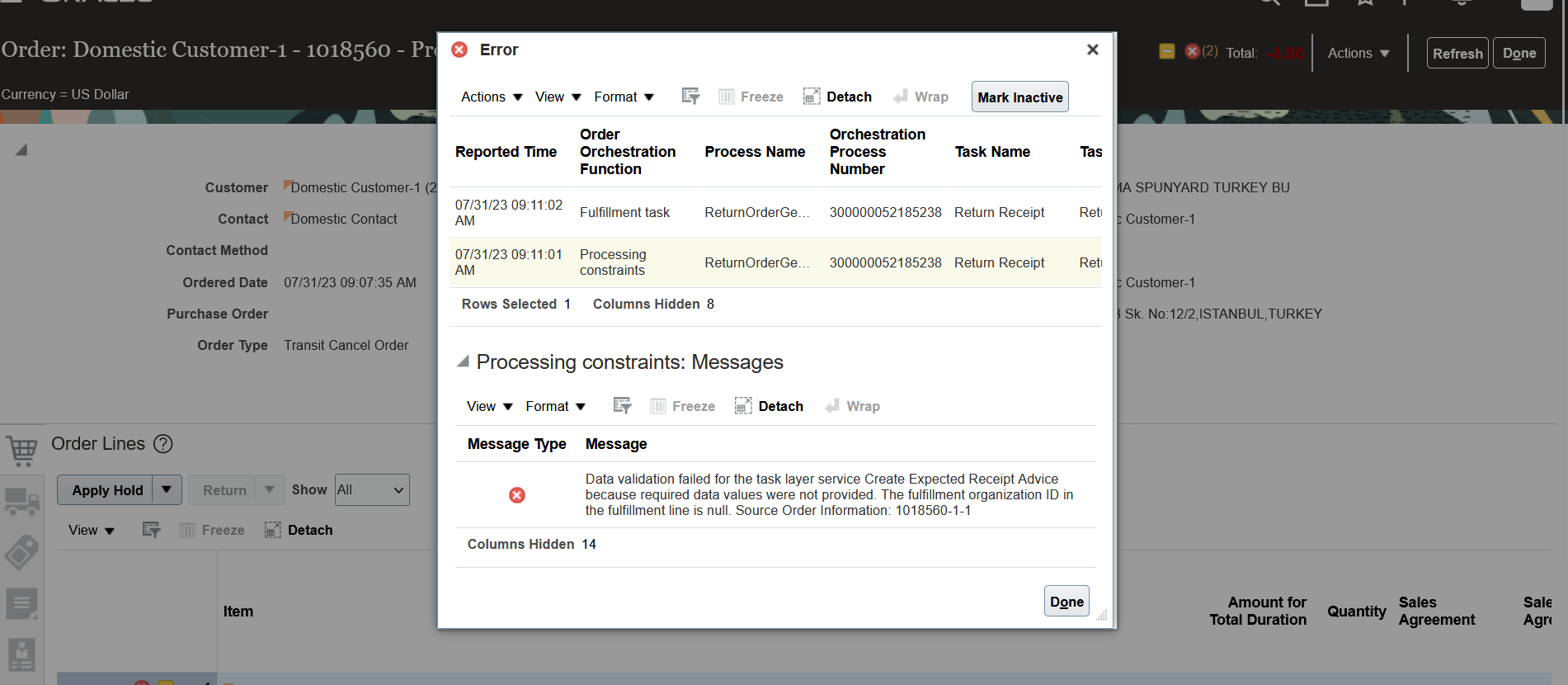Click Wrap in the Error dialog's top toolbar
Viewport: 1568px width, 685px height.
pos(921,97)
